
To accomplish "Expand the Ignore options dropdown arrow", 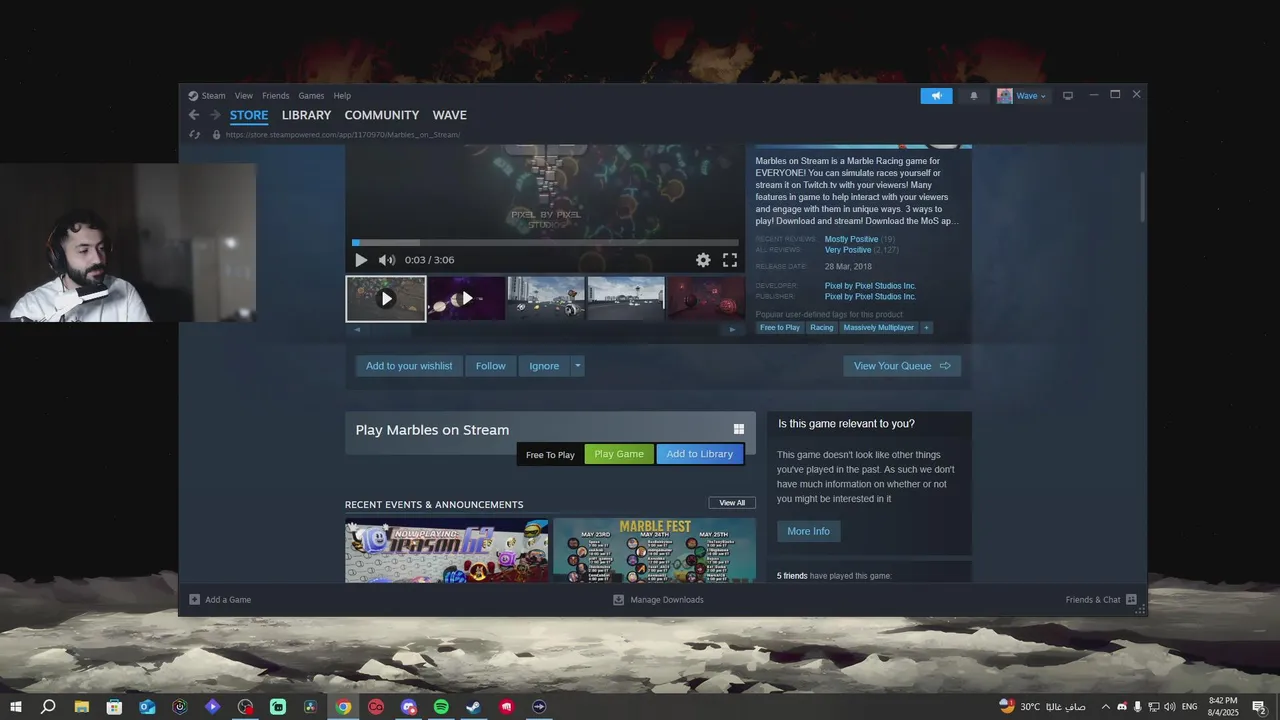I will pos(578,366).
